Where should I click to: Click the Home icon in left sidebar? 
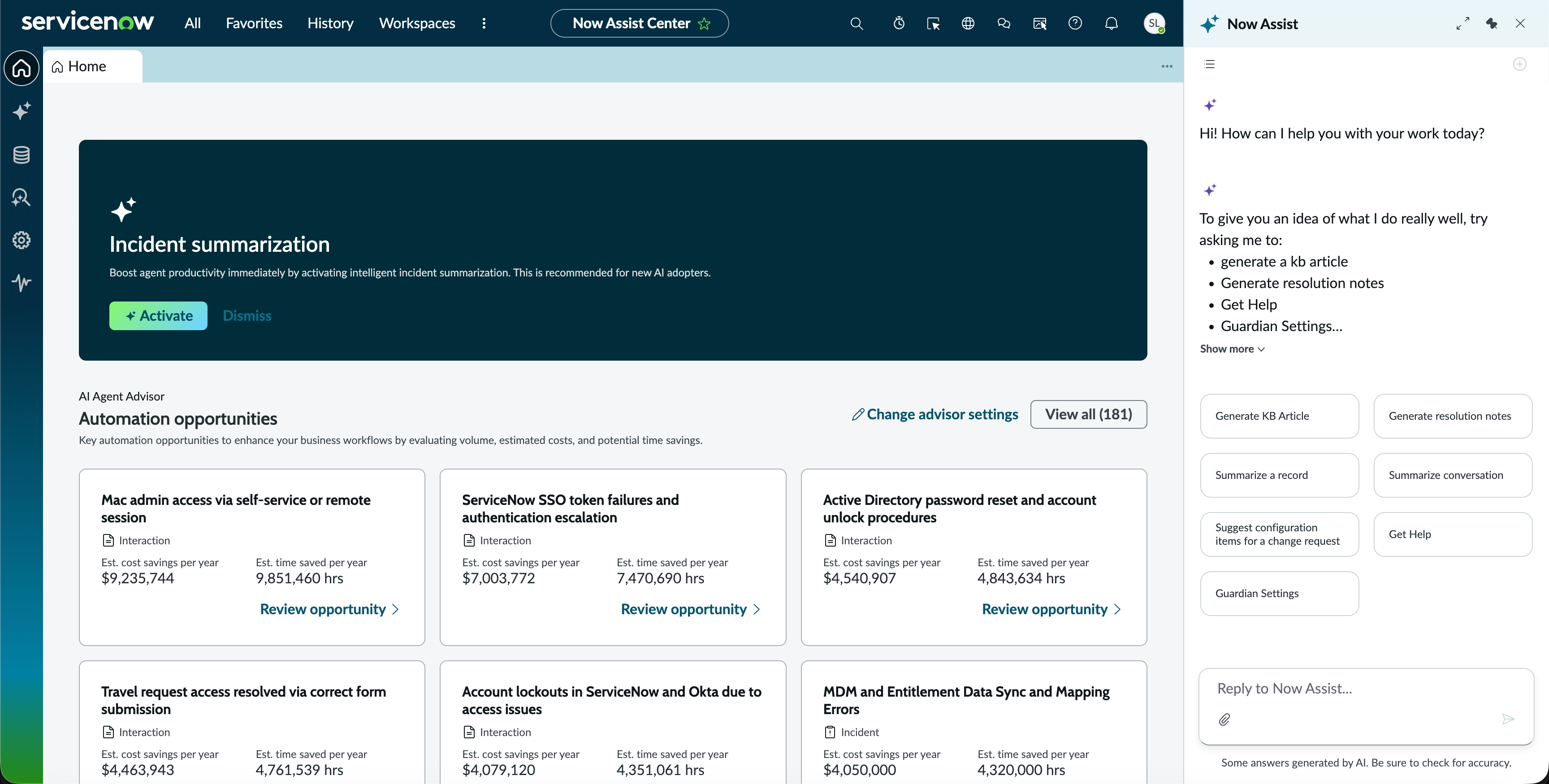click(22, 68)
